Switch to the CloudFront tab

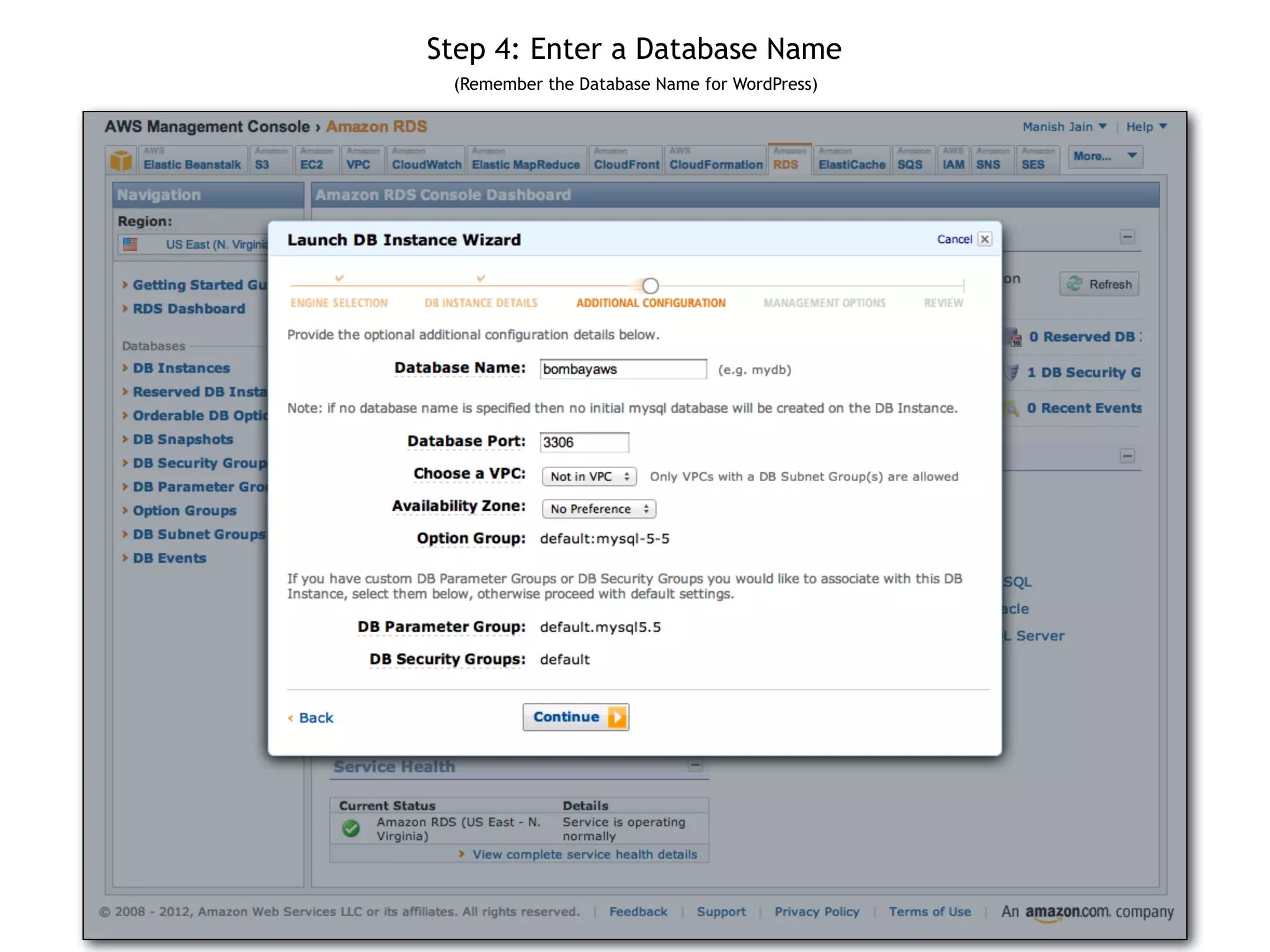point(626,159)
